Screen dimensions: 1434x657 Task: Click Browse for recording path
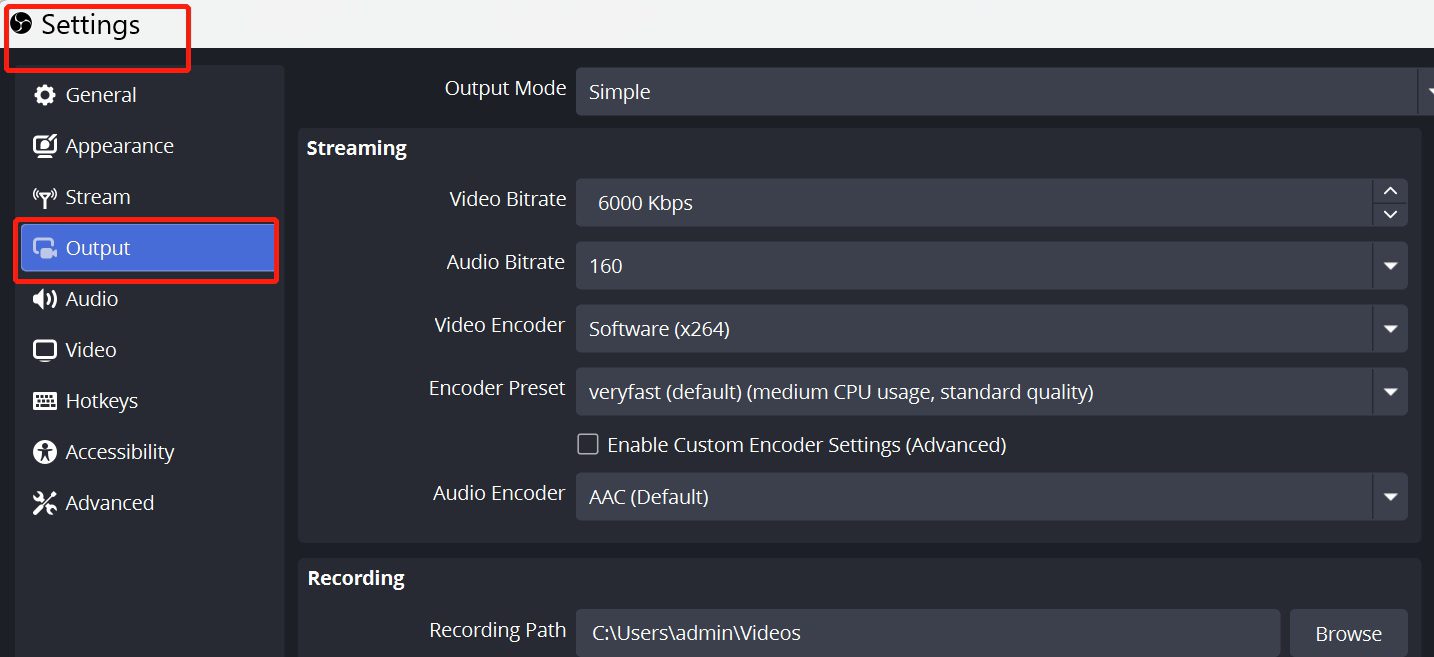pyautogui.click(x=1348, y=633)
